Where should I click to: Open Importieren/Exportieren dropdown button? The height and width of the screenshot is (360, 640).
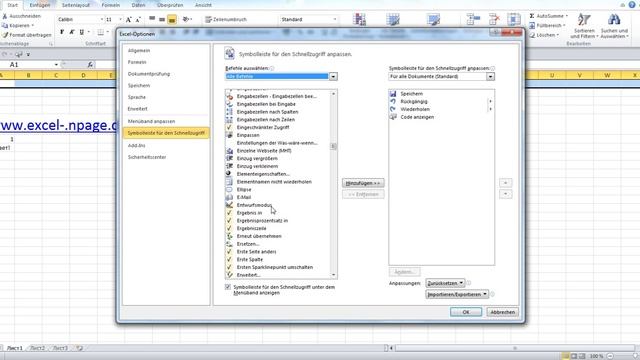click(x=457, y=294)
